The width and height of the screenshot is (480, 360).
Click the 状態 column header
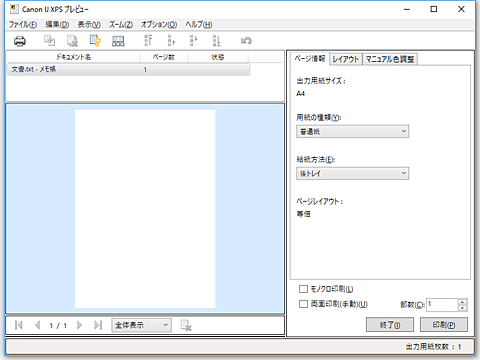click(218, 57)
